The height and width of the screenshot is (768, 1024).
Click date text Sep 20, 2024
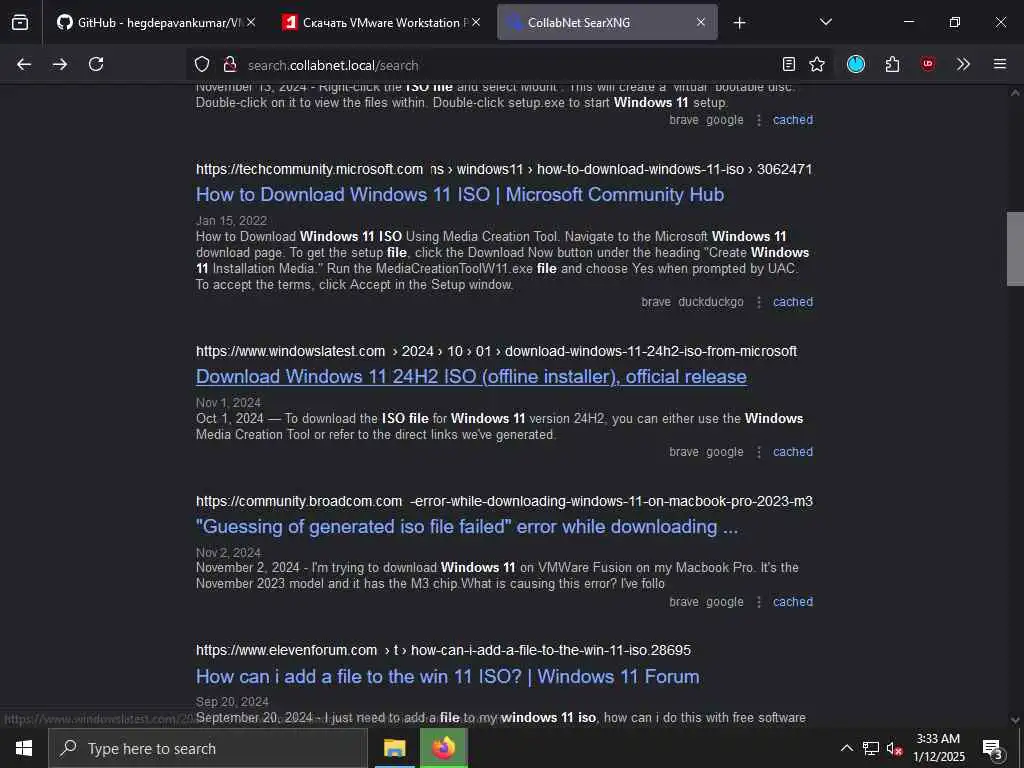click(232, 702)
